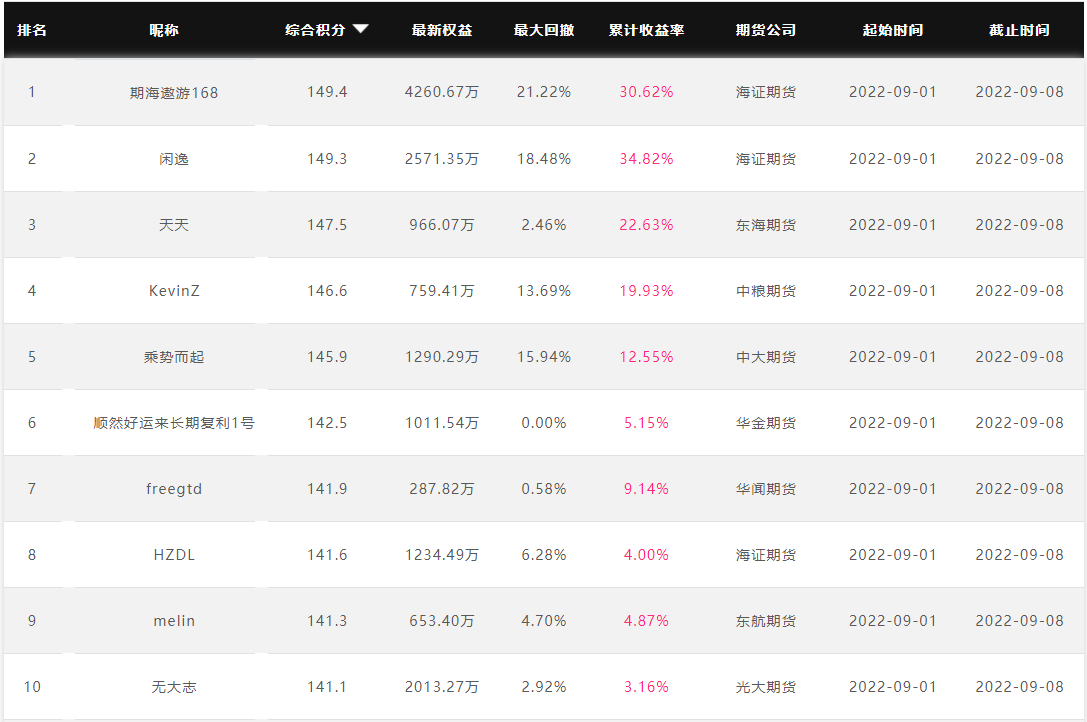Click drawdown value 21.22%
Screen dimensions: 1087x722
click(544, 92)
